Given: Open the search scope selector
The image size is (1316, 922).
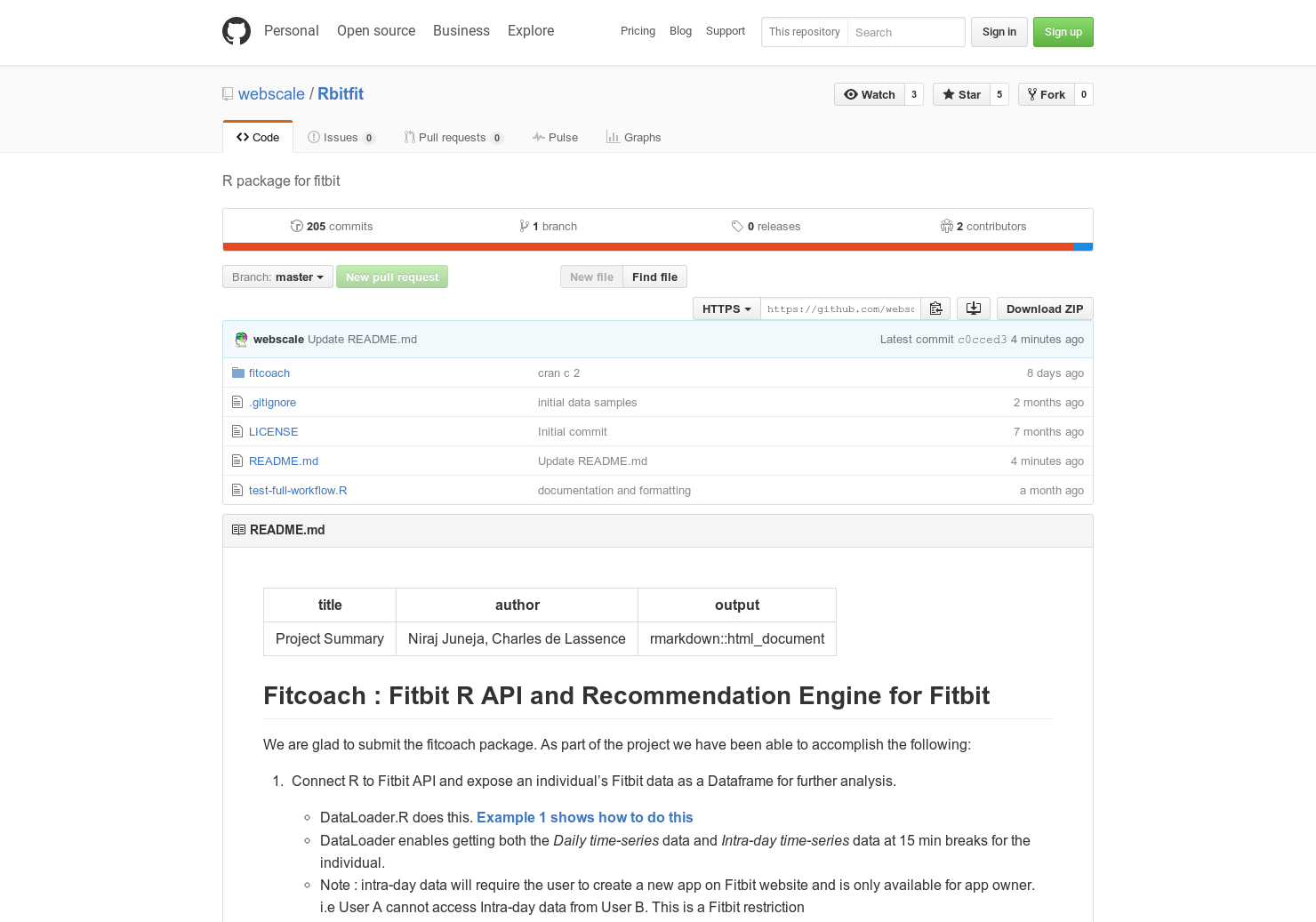Looking at the screenshot, I should click(803, 31).
